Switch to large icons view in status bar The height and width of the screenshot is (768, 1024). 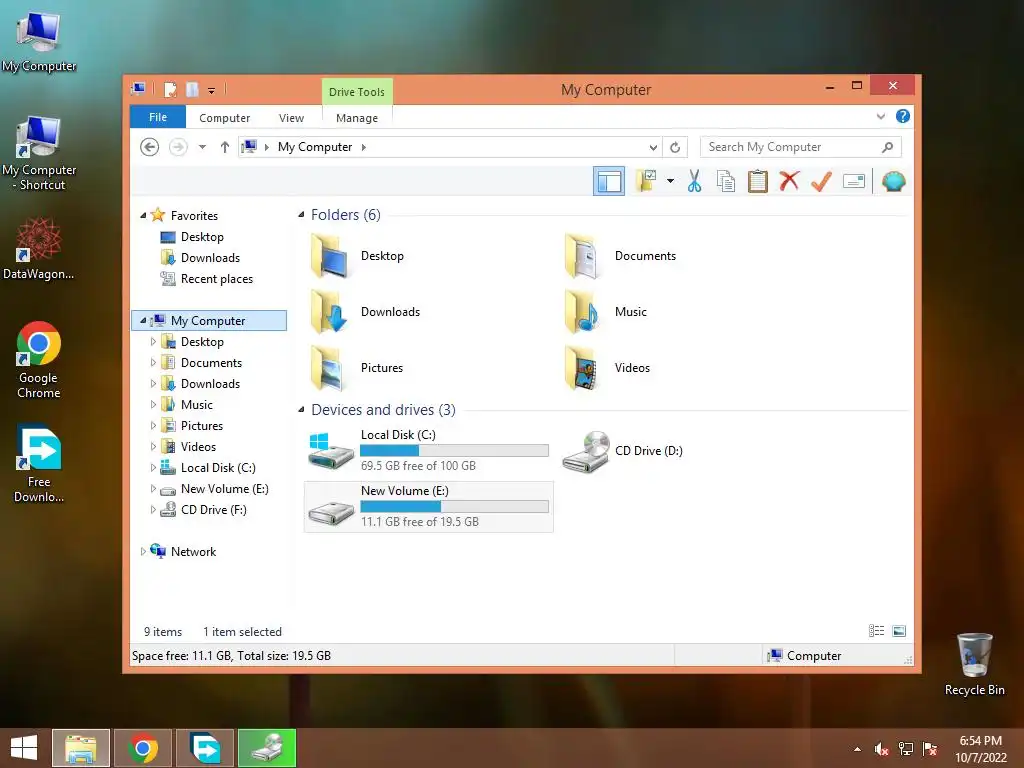point(899,630)
